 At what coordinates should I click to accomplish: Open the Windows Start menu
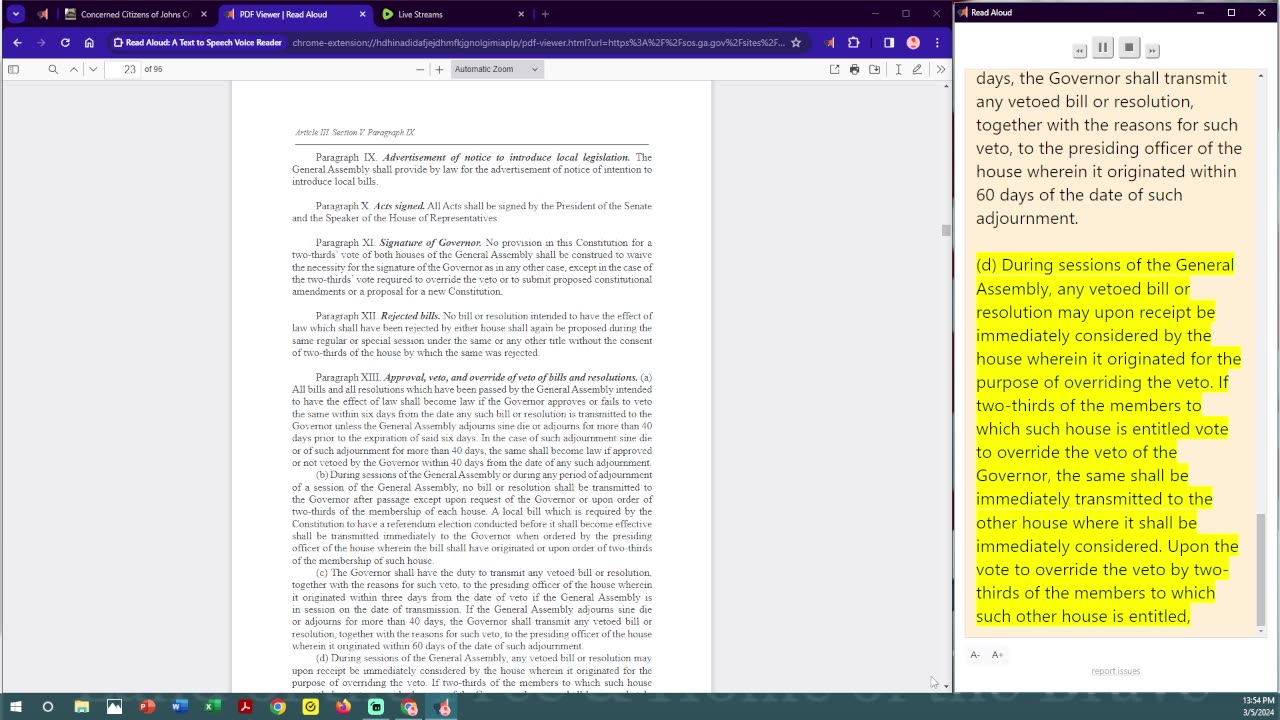[15, 707]
